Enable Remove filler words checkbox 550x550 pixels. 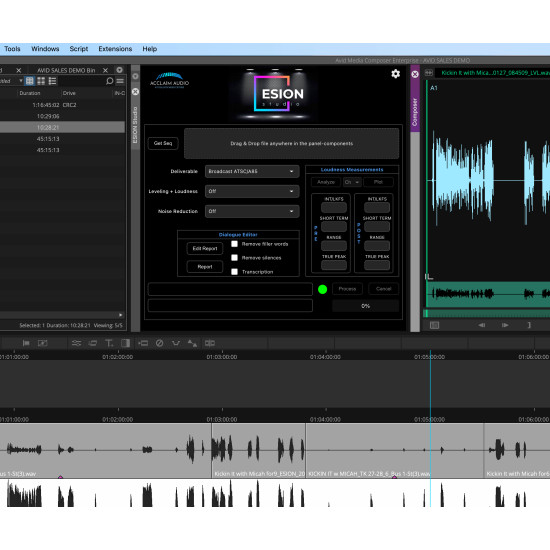pyautogui.click(x=234, y=244)
